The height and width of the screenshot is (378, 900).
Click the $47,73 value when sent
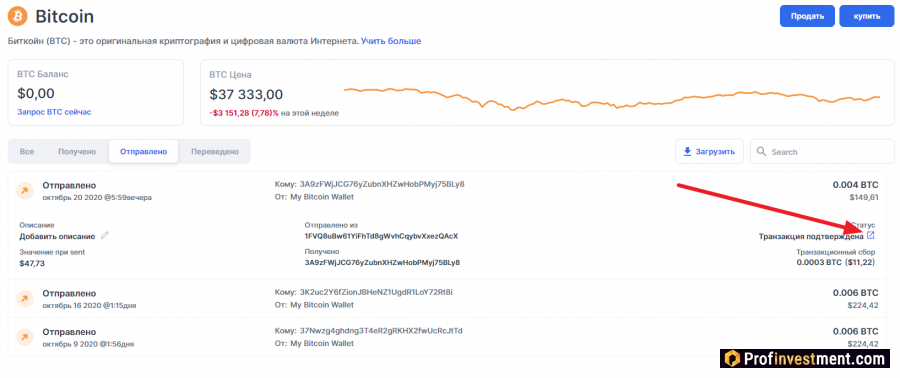click(32, 263)
